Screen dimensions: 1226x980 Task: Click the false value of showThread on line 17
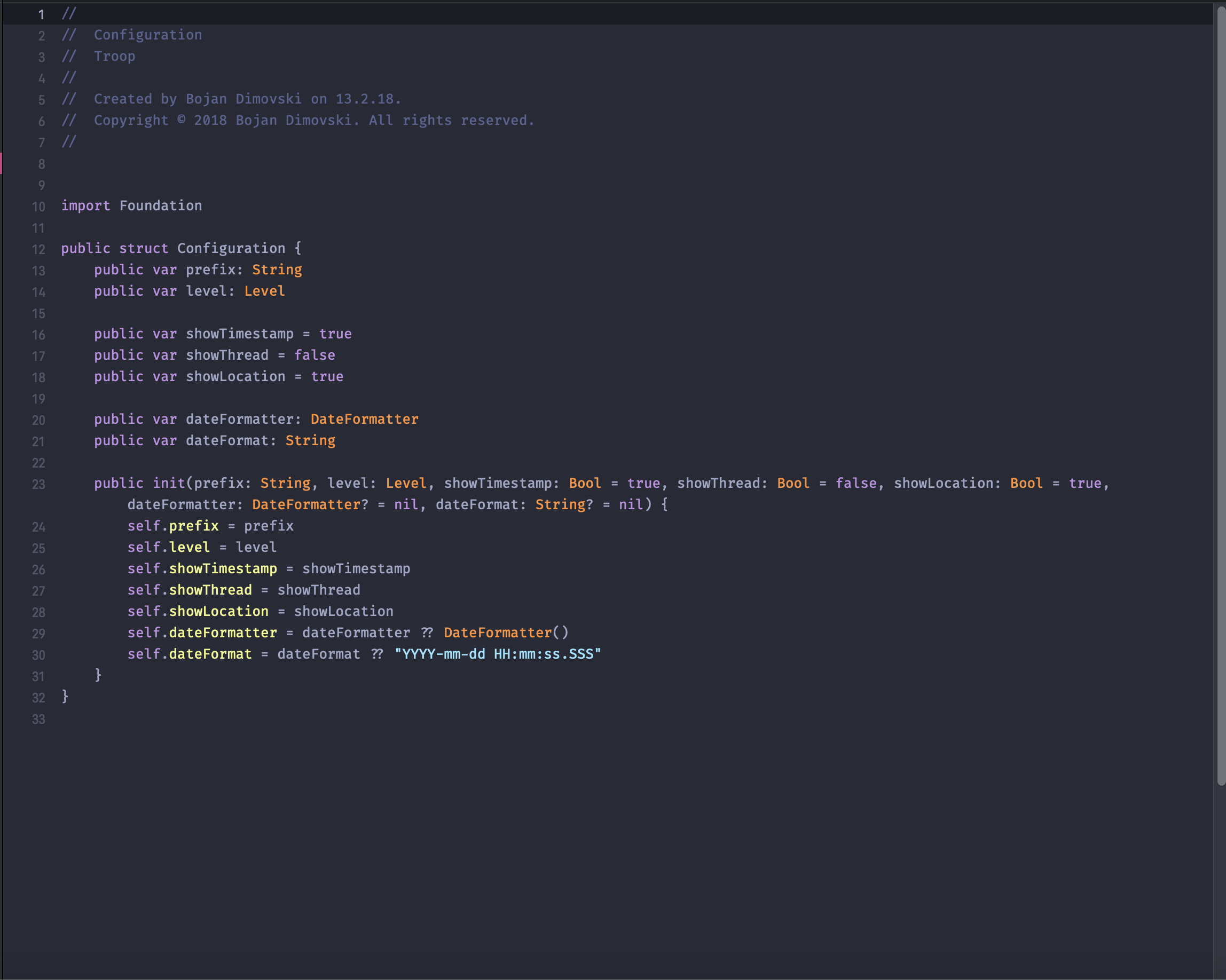(x=314, y=355)
